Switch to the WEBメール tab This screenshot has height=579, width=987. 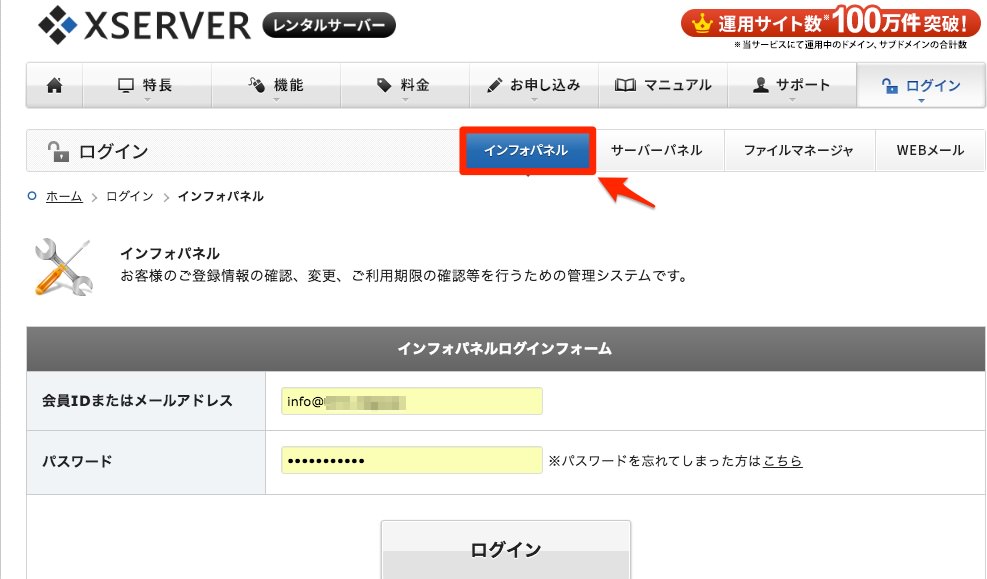(x=930, y=150)
